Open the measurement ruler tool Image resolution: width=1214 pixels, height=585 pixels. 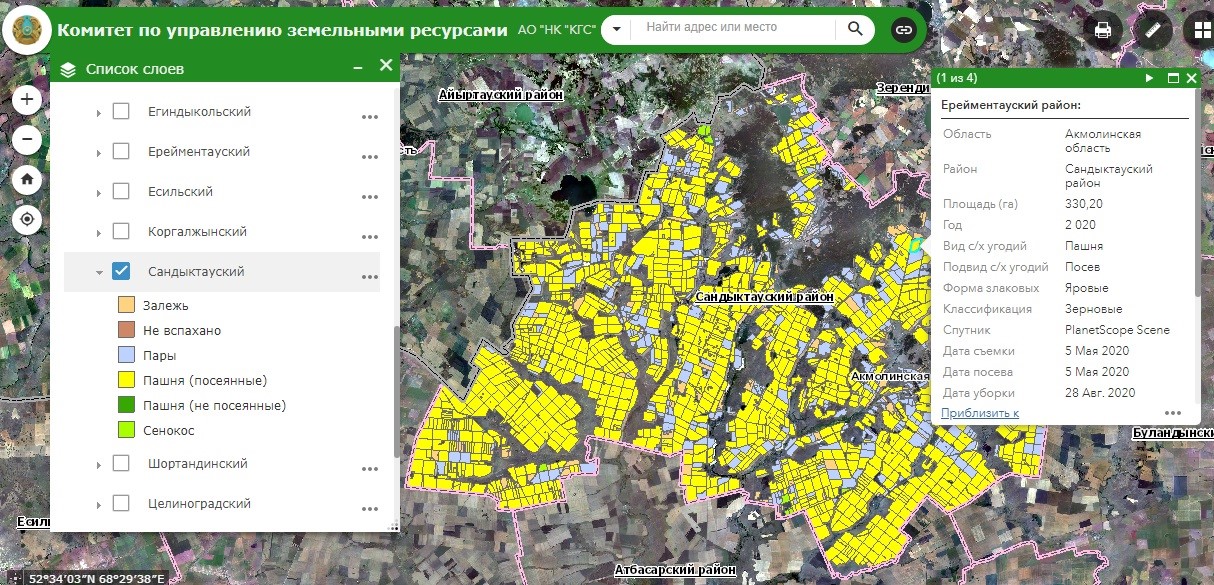click(1152, 30)
